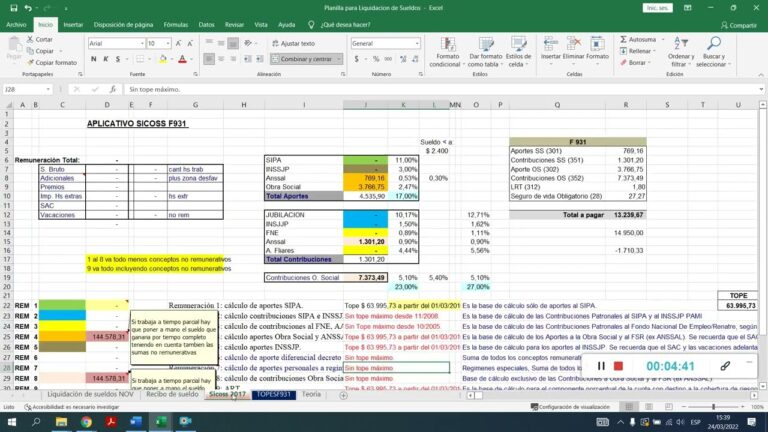Toggle italic with the K button
The height and width of the screenshot is (432, 768).
click(106, 59)
